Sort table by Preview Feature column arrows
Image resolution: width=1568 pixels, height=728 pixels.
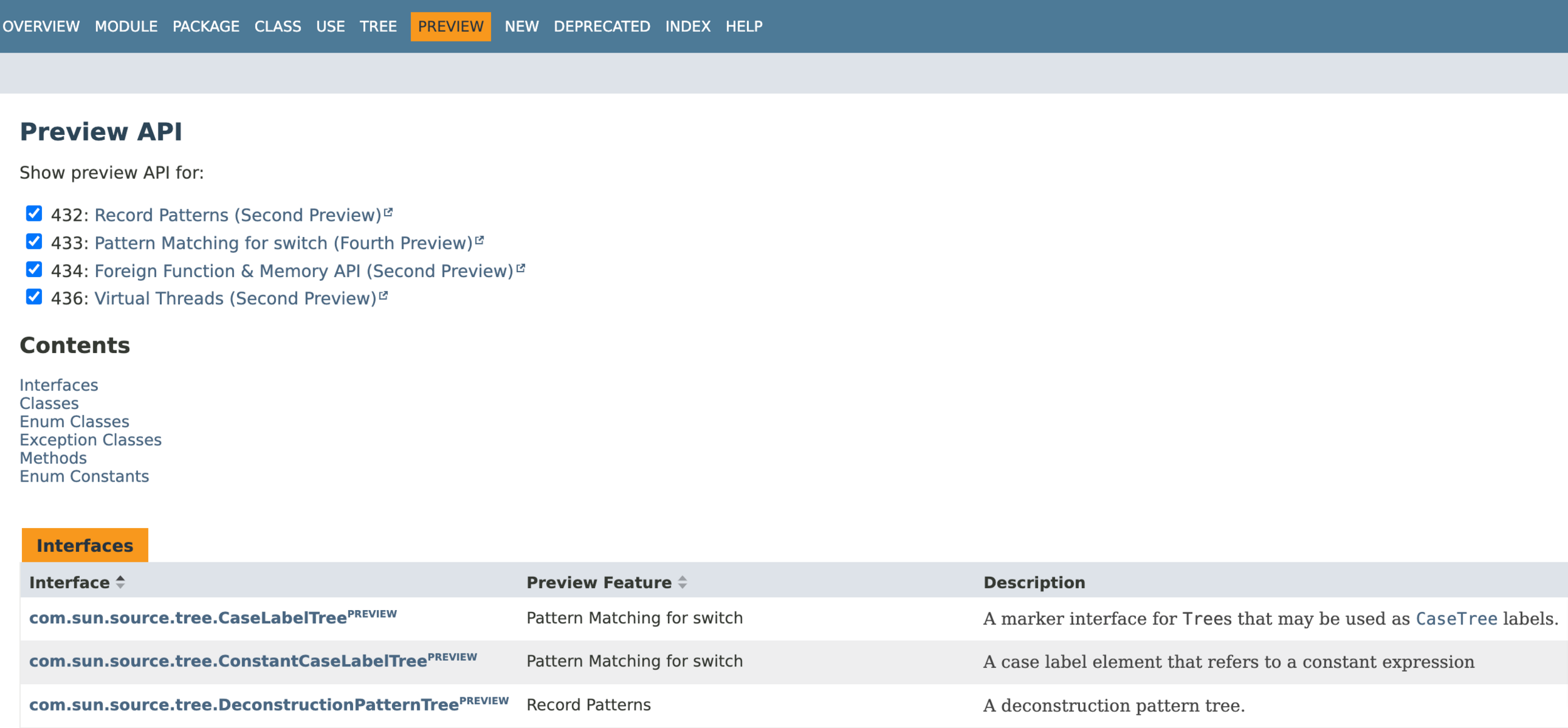(682, 582)
